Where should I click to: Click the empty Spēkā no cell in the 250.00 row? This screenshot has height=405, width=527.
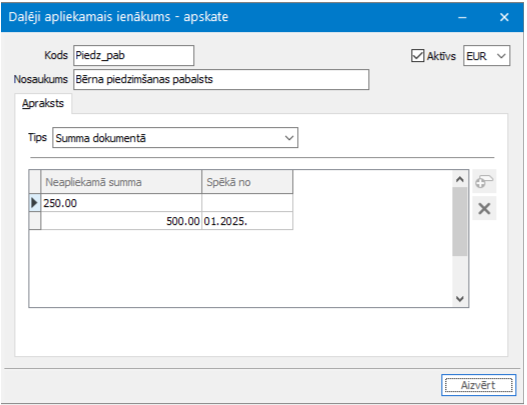[247, 203]
